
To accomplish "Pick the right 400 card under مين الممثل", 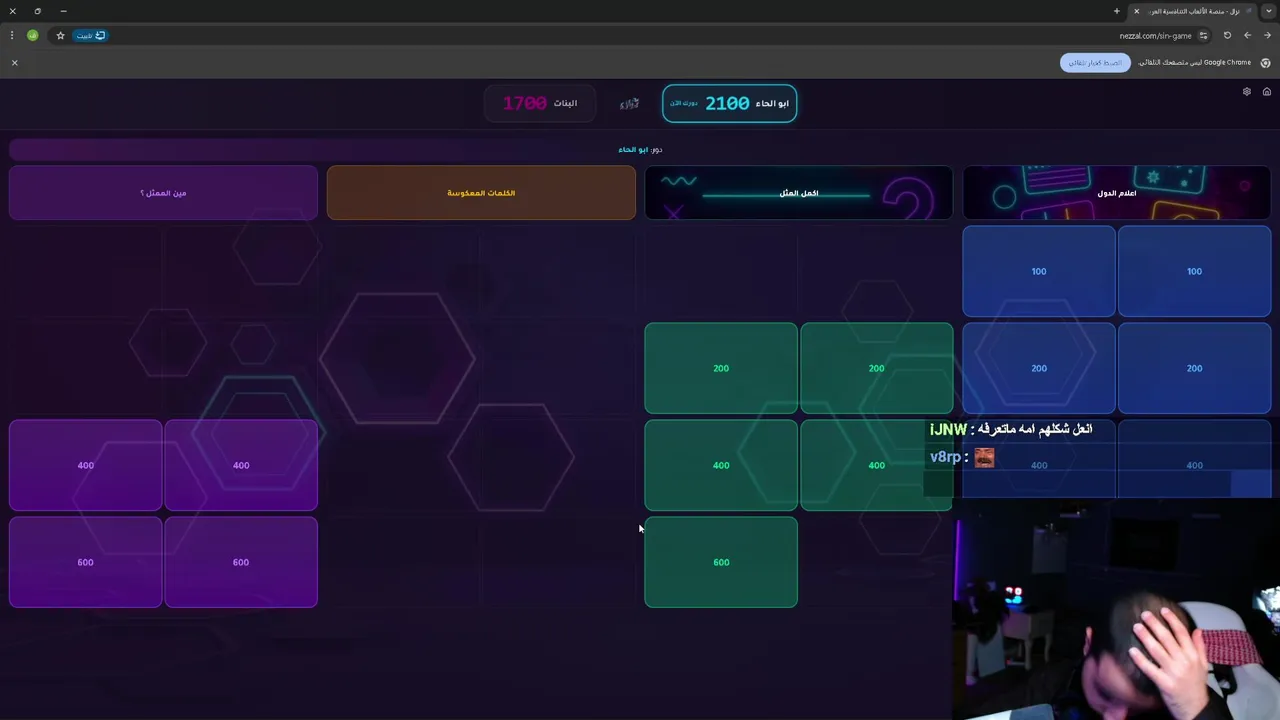I will [x=241, y=465].
